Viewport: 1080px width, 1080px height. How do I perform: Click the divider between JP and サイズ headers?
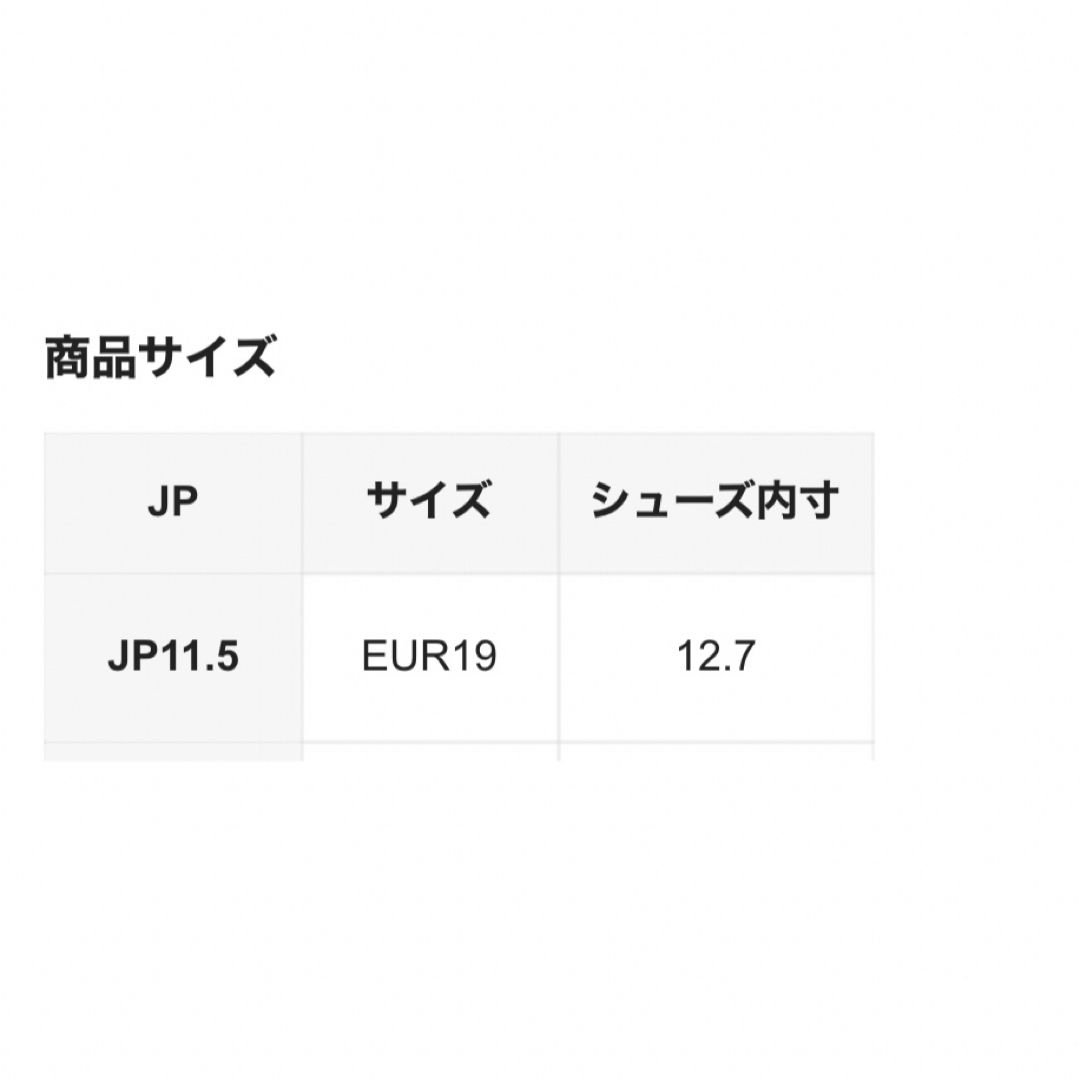[302, 503]
